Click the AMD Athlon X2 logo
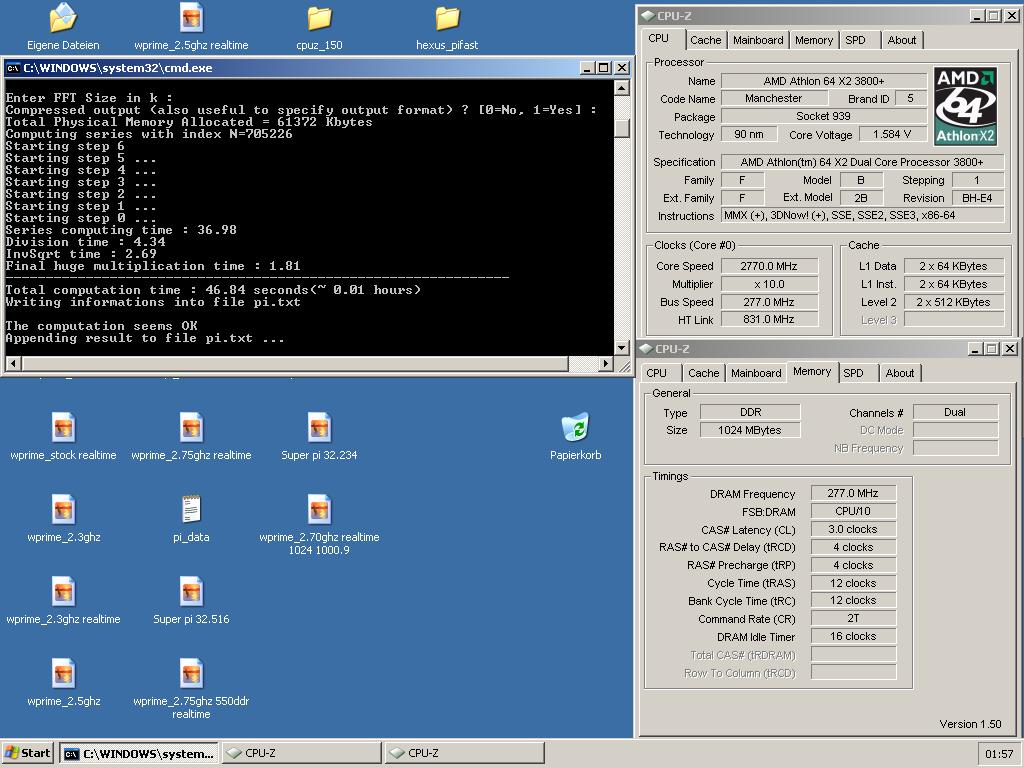Screen dimensions: 1024x768 point(965,106)
